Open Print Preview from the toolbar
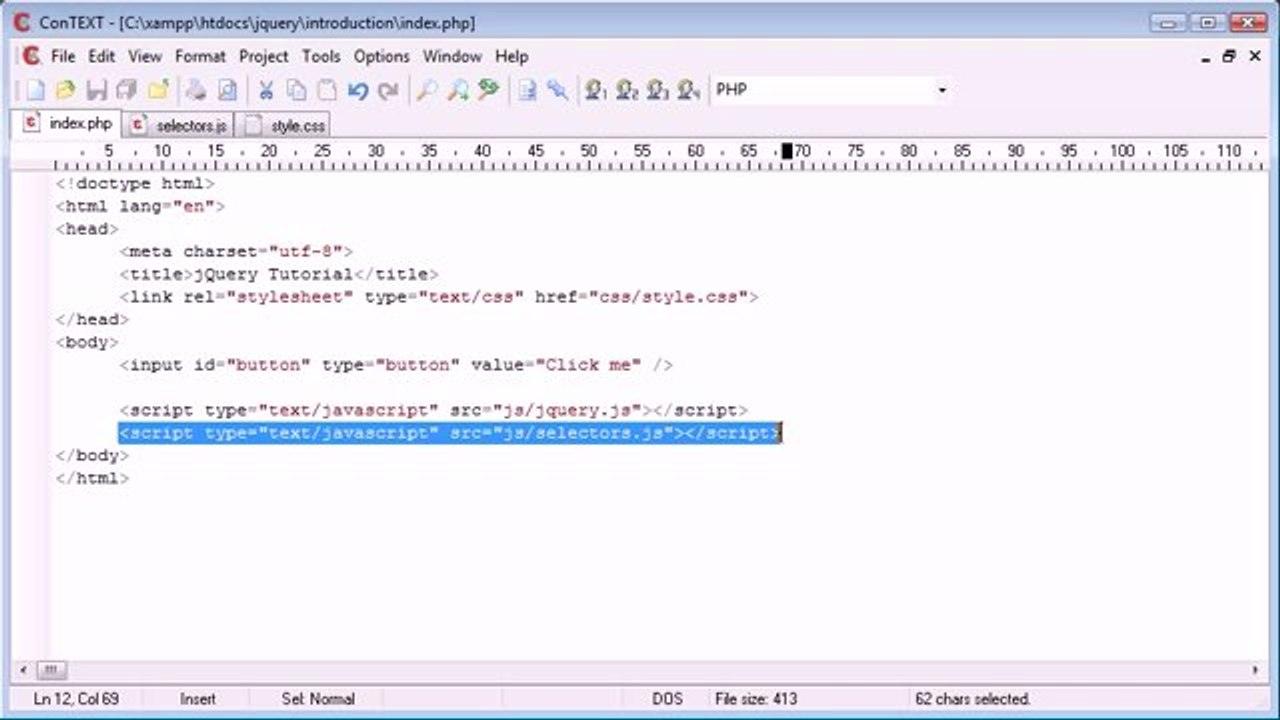Image resolution: width=1280 pixels, height=720 pixels. (x=227, y=90)
